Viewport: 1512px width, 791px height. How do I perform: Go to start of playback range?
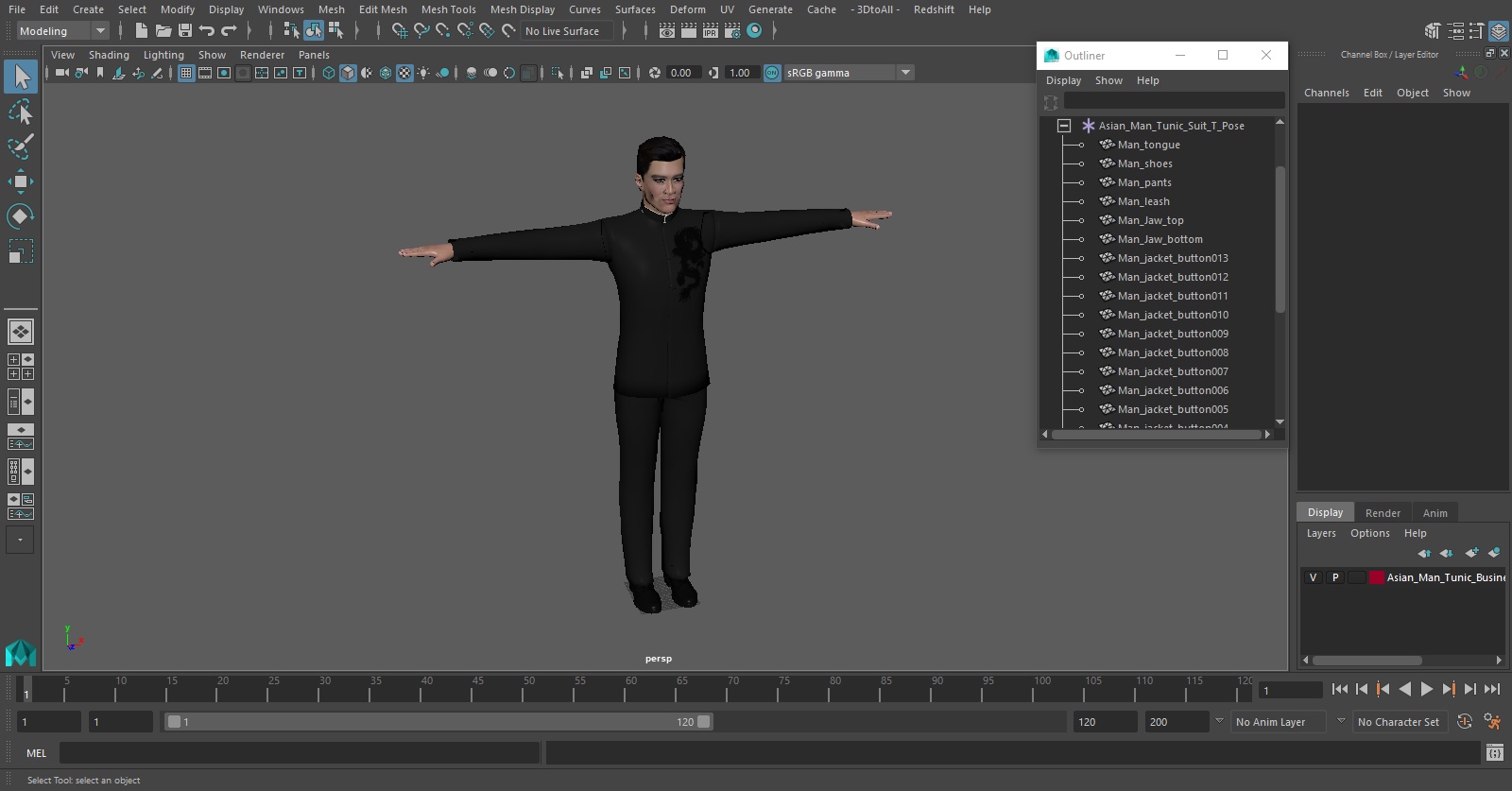1340,690
